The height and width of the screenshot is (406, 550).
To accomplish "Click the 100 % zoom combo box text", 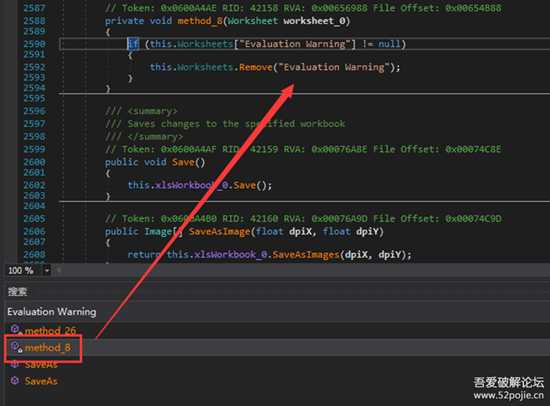I will point(21,271).
